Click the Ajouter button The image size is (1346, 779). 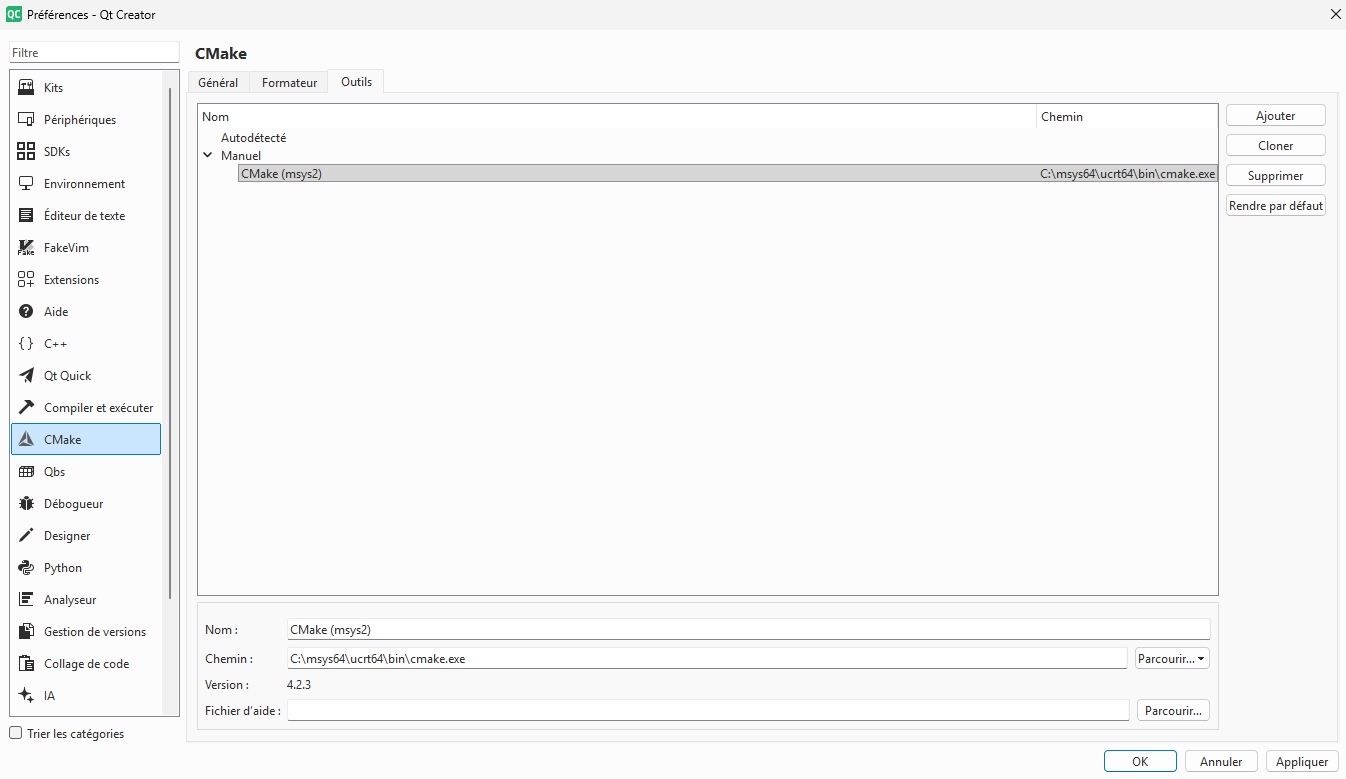click(x=1275, y=116)
